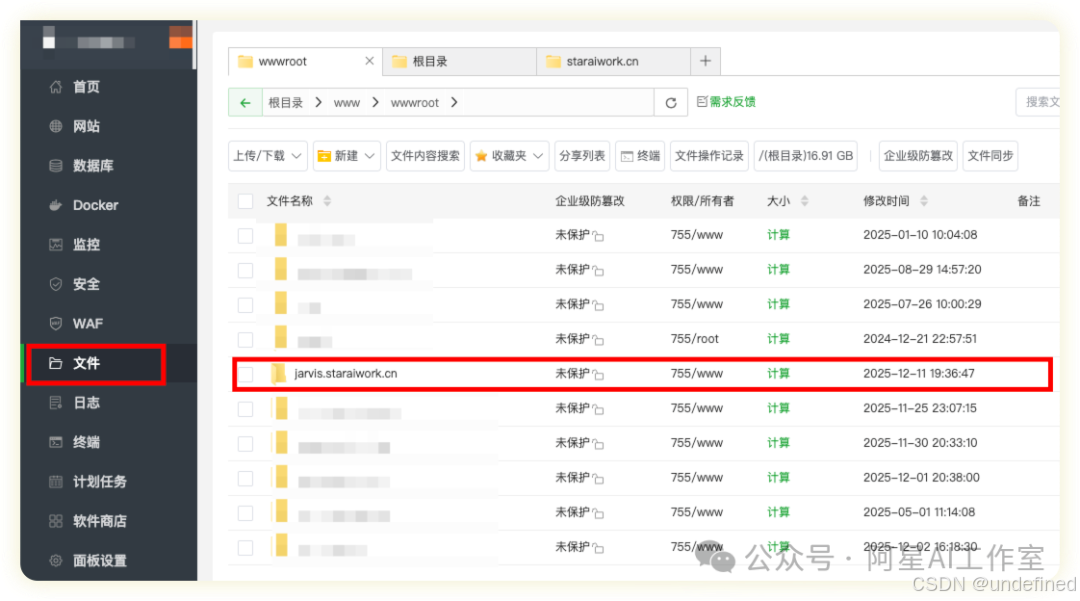Switch to the staraiwork.cn tab

pyautogui.click(x=614, y=61)
